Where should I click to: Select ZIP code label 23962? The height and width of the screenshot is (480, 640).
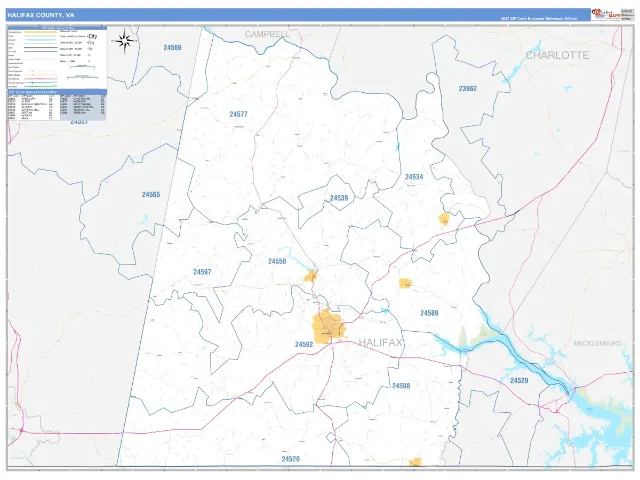[x=467, y=89]
